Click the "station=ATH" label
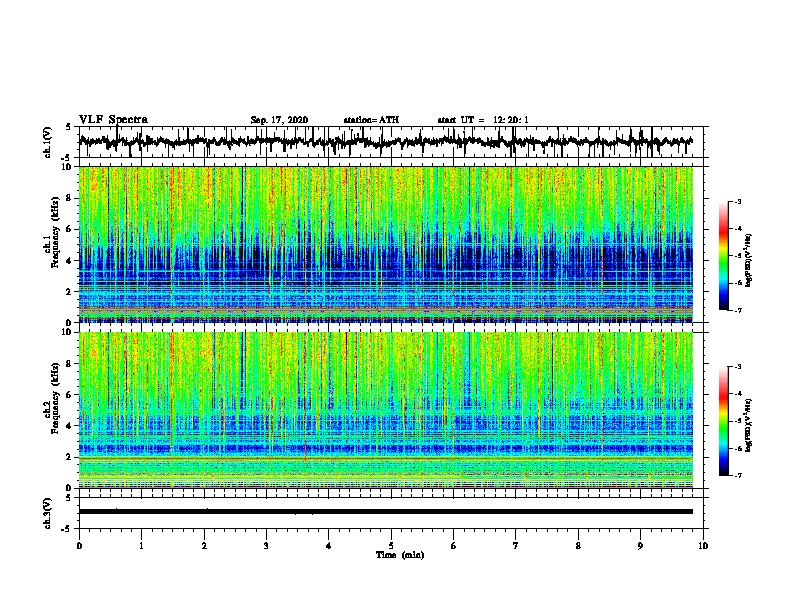792x612 pixels. tap(371, 120)
